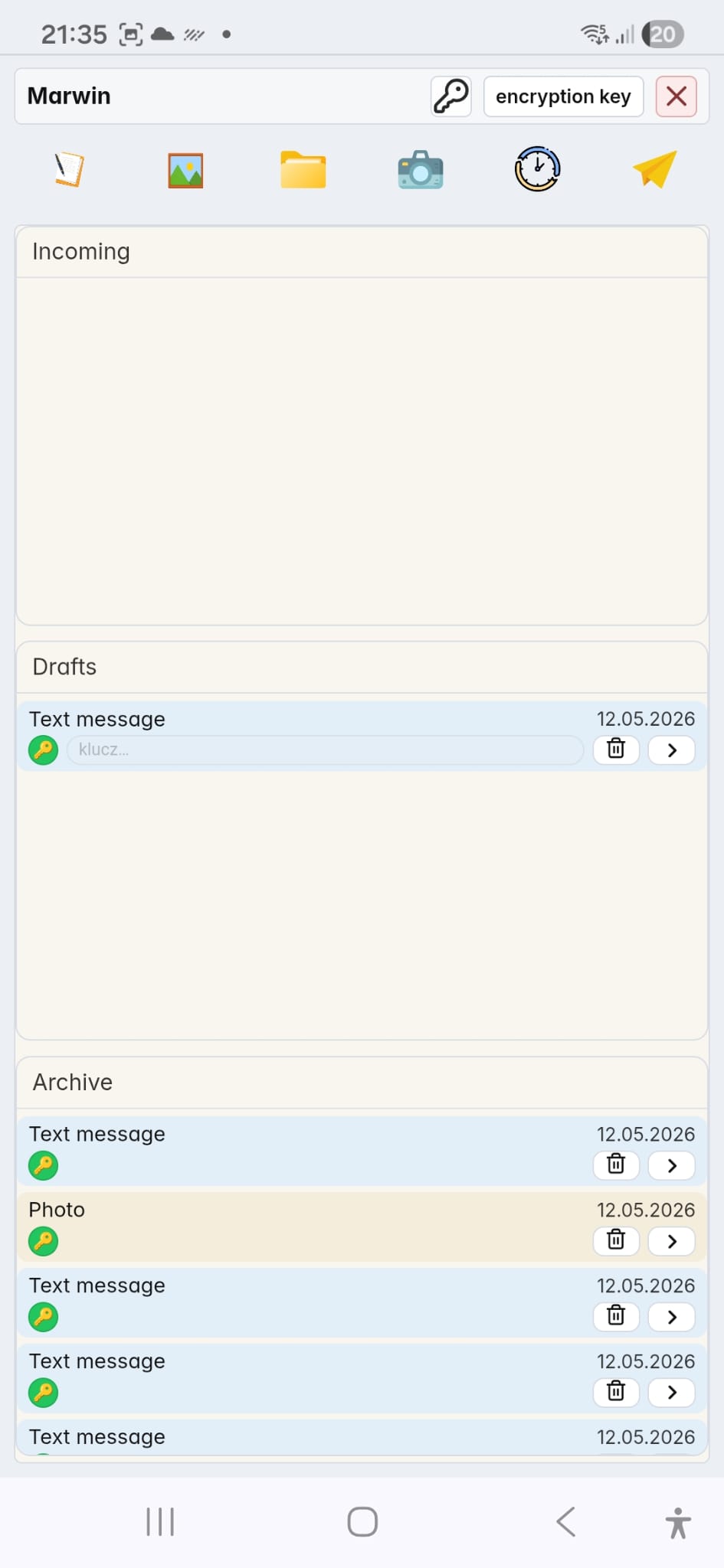Image resolution: width=724 pixels, height=1568 pixels.
Task: Open the clock timer icon
Action: pyautogui.click(x=537, y=168)
